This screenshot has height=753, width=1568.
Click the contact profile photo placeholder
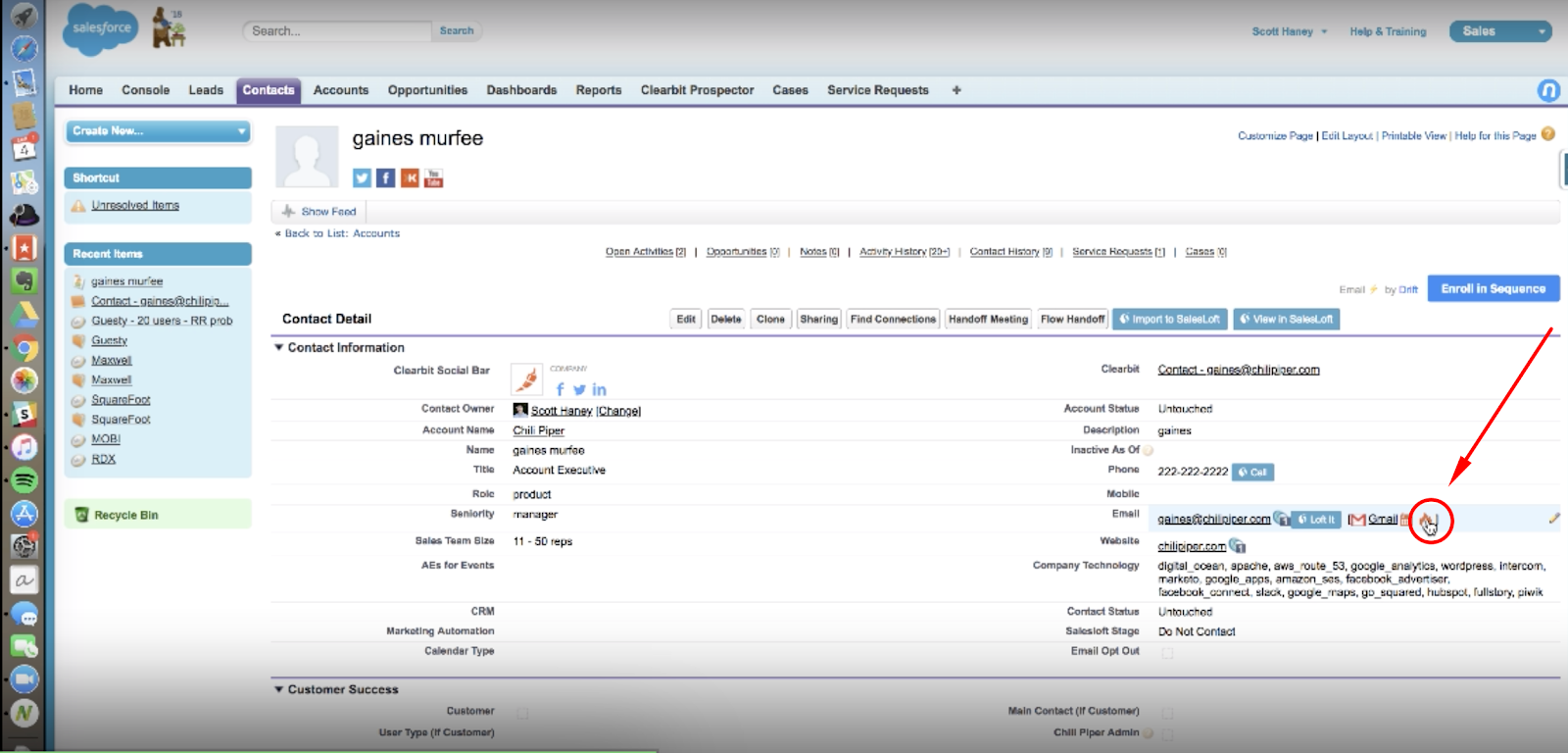pyautogui.click(x=307, y=157)
